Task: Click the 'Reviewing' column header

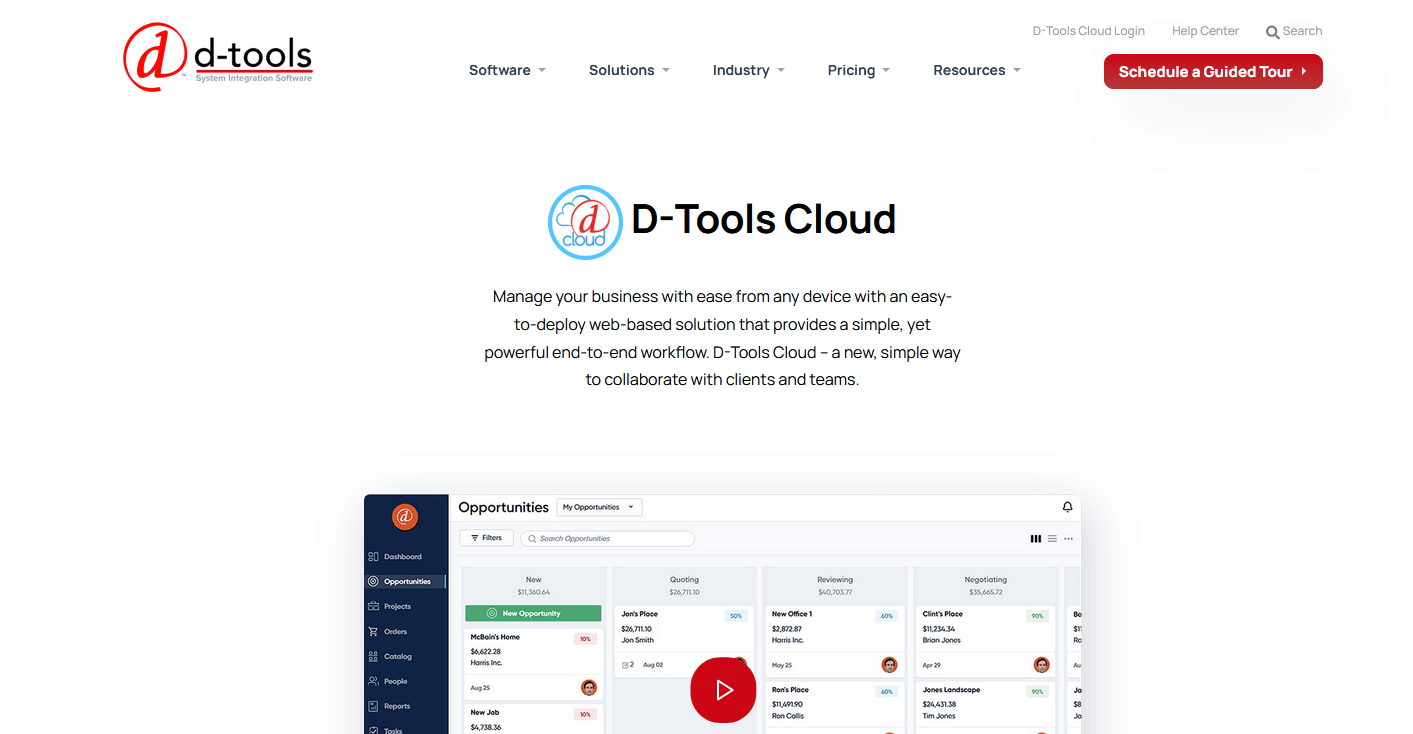Action: click(835, 579)
